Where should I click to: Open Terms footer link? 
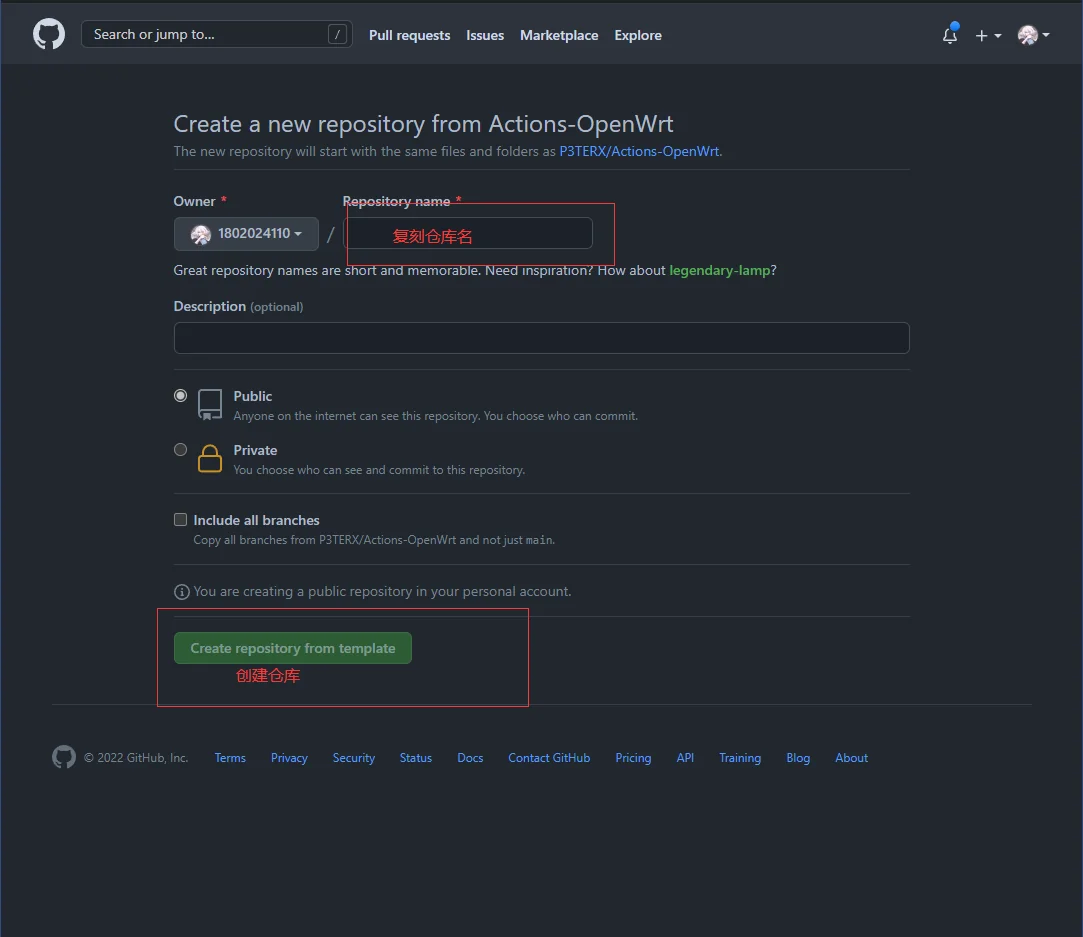(230, 758)
